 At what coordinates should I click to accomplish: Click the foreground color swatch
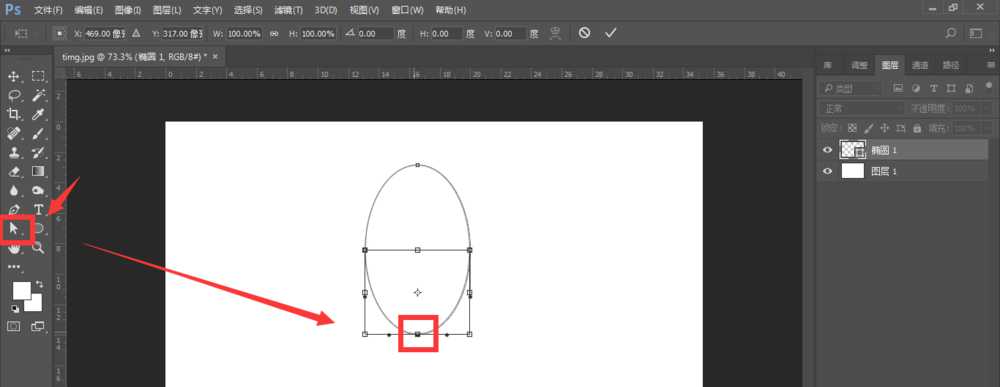click(x=22, y=291)
